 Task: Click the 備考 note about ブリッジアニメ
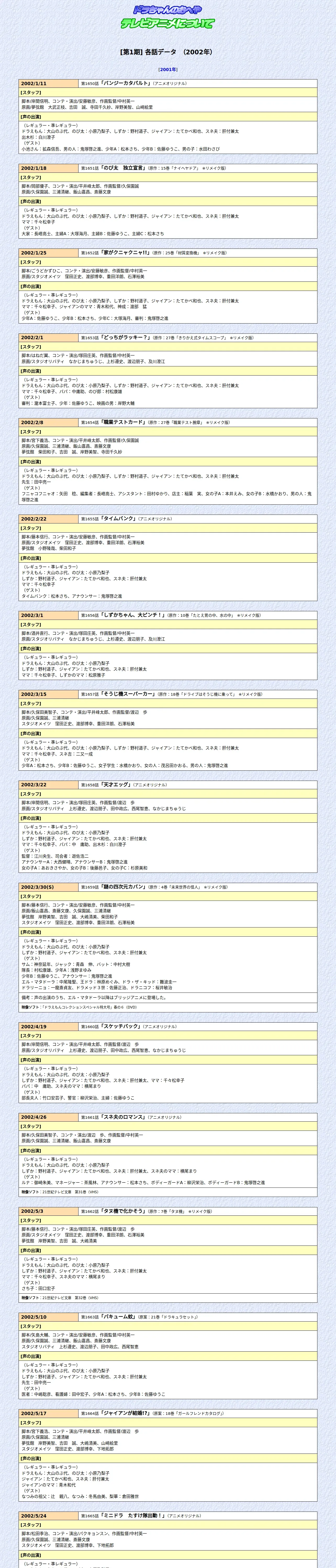(168, 998)
